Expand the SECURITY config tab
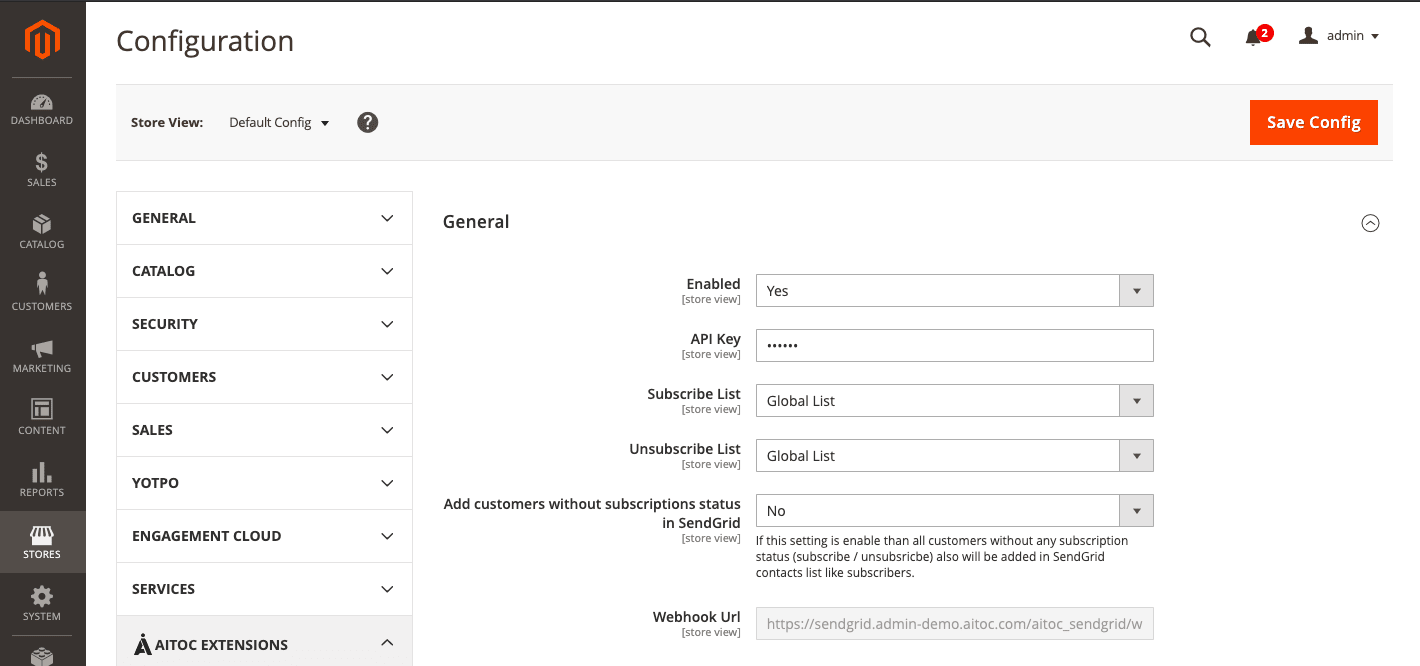 pos(264,324)
